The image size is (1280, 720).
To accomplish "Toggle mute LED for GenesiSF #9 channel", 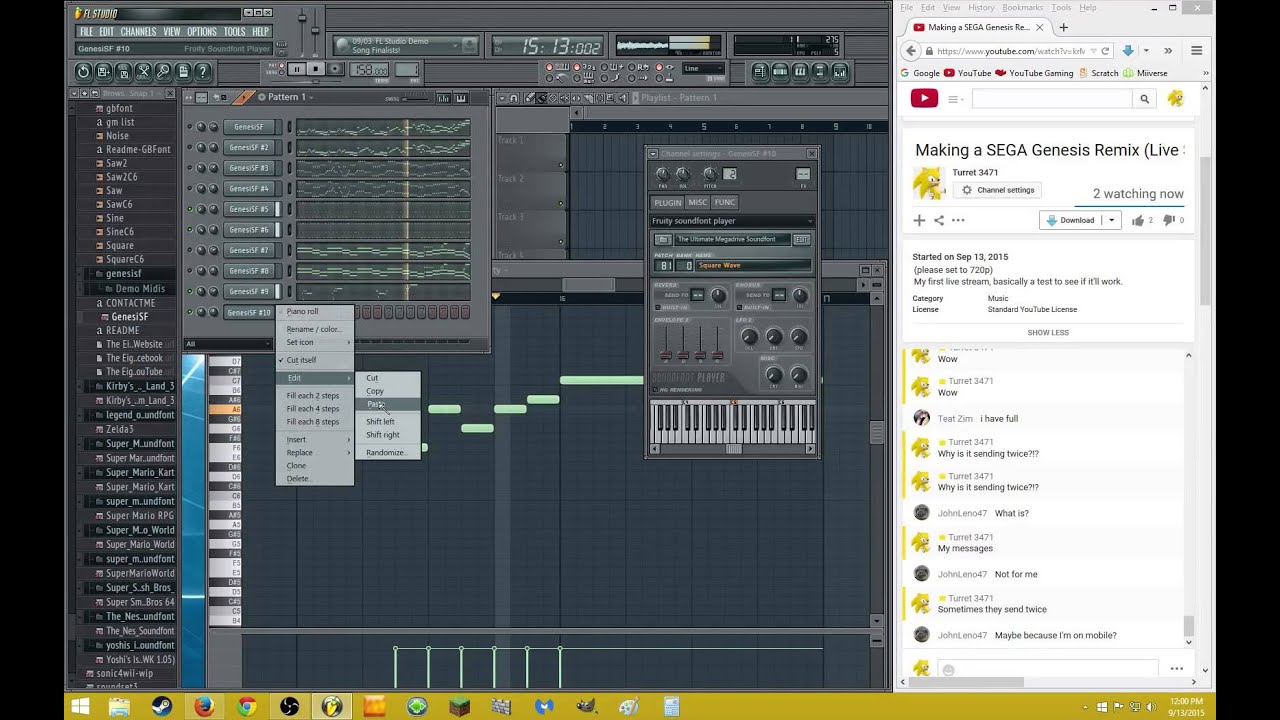I will tap(190, 291).
